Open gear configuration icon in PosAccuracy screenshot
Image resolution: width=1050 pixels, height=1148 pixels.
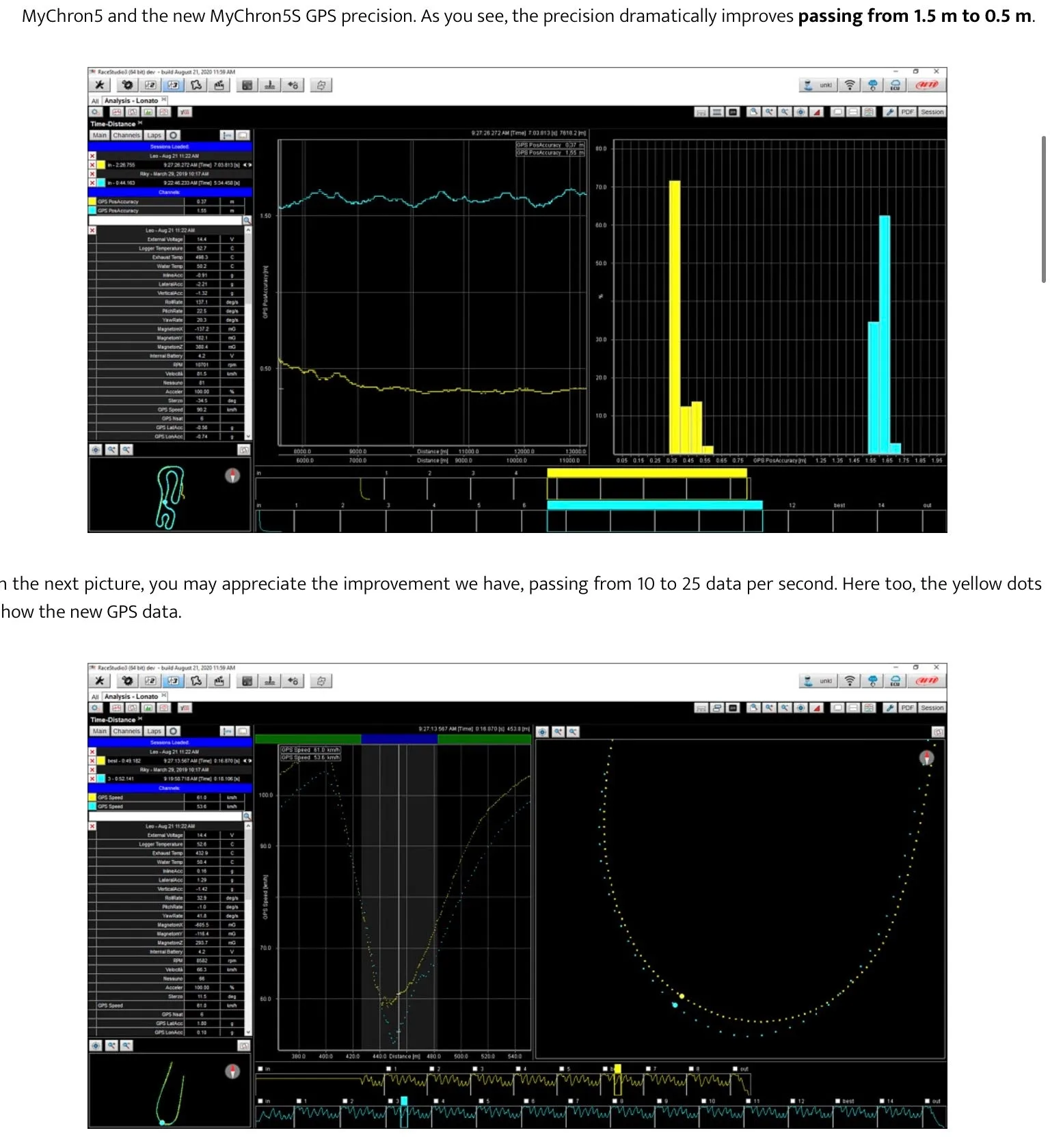(128, 85)
